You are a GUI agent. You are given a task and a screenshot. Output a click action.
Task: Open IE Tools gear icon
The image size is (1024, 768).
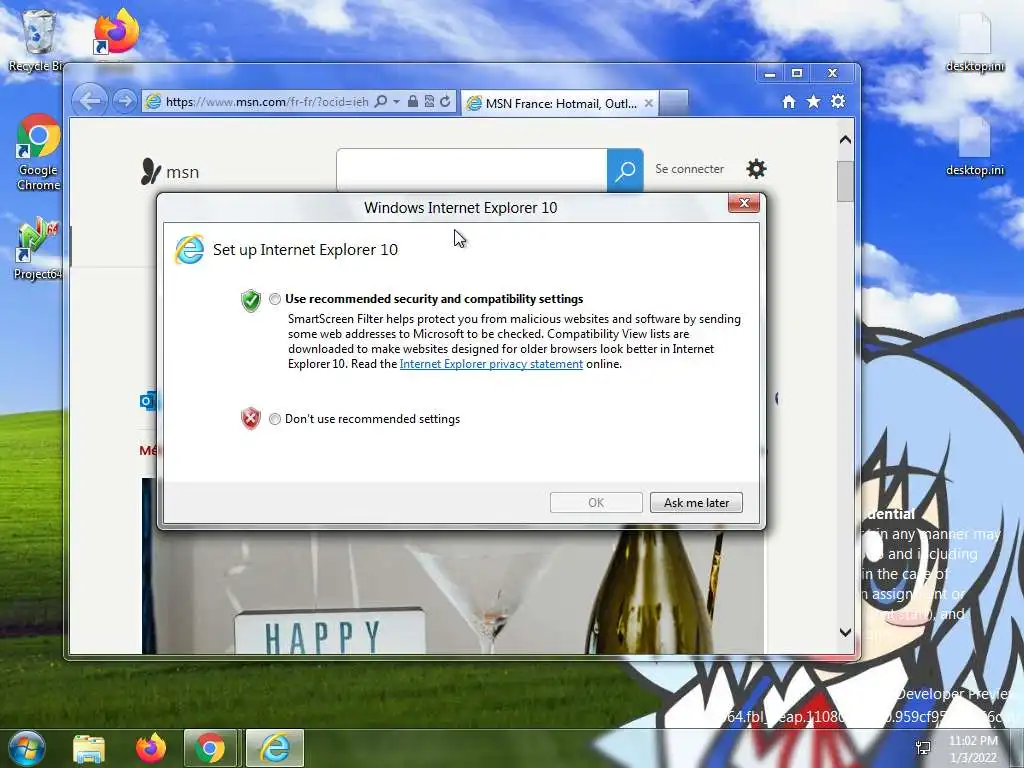838,101
